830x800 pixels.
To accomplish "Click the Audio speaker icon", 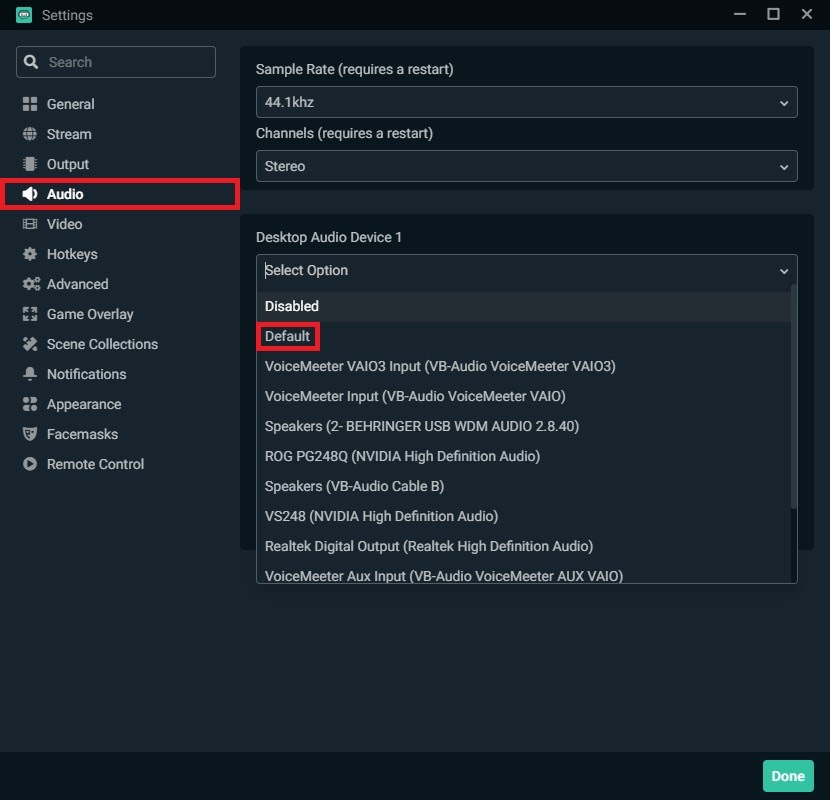I will [30, 194].
